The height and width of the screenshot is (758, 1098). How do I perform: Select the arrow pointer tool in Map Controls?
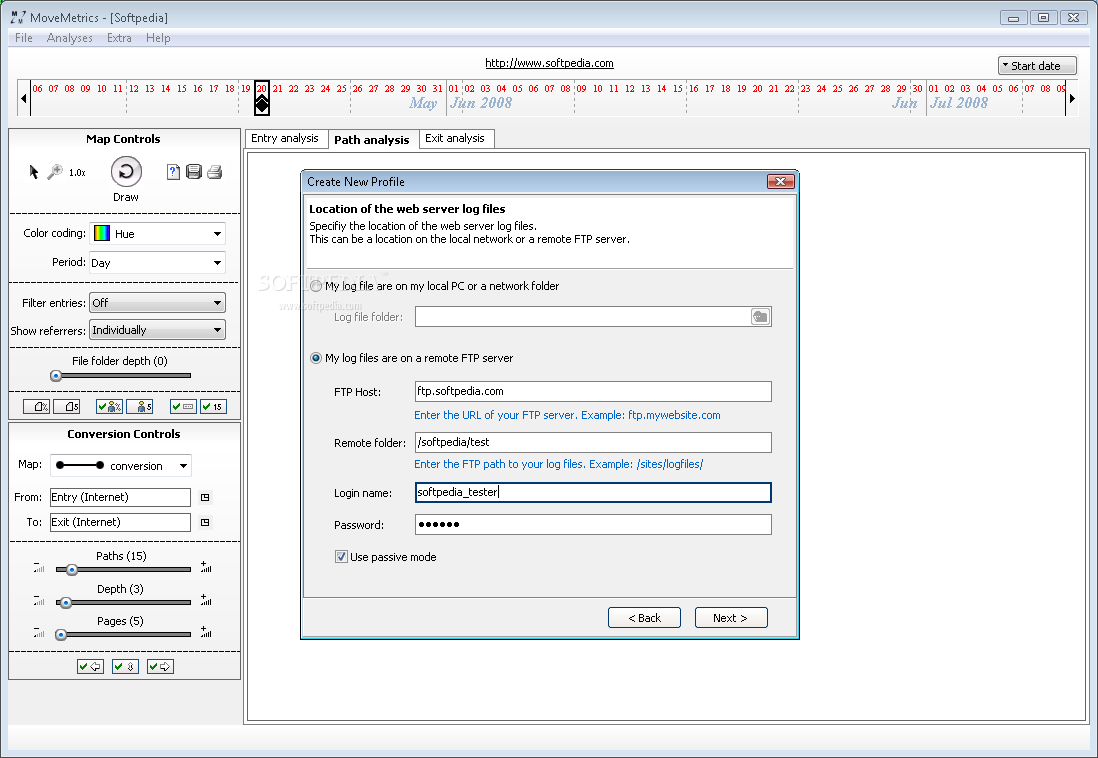[x=34, y=172]
